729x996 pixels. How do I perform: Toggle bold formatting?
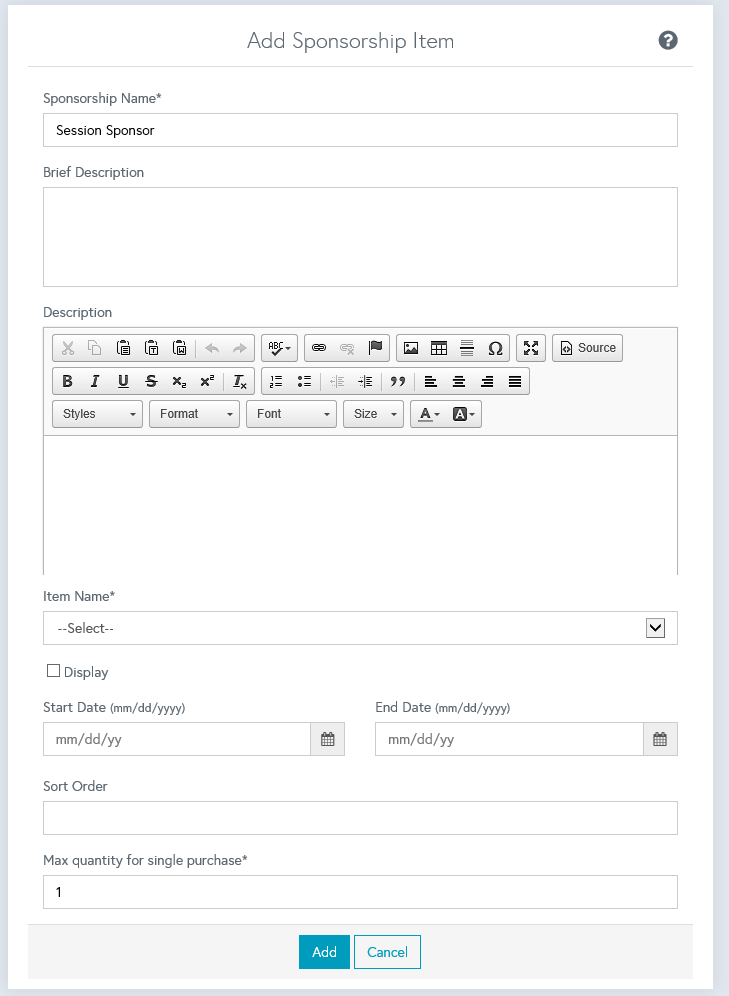(x=67, y=381)
